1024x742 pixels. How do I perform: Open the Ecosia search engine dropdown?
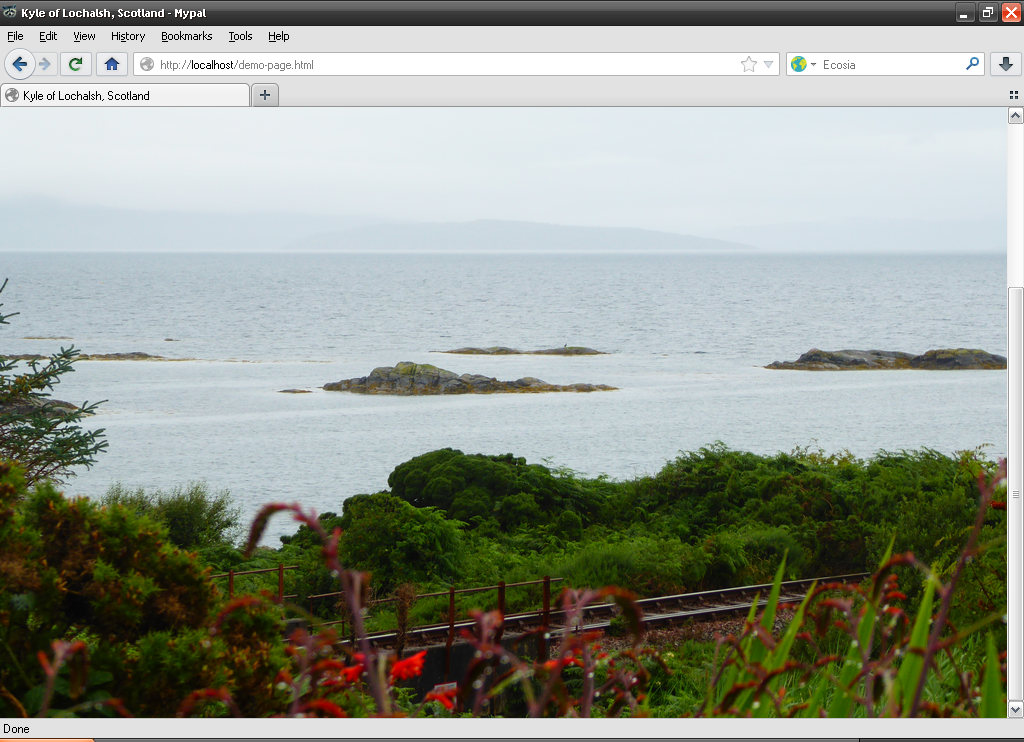804,65
